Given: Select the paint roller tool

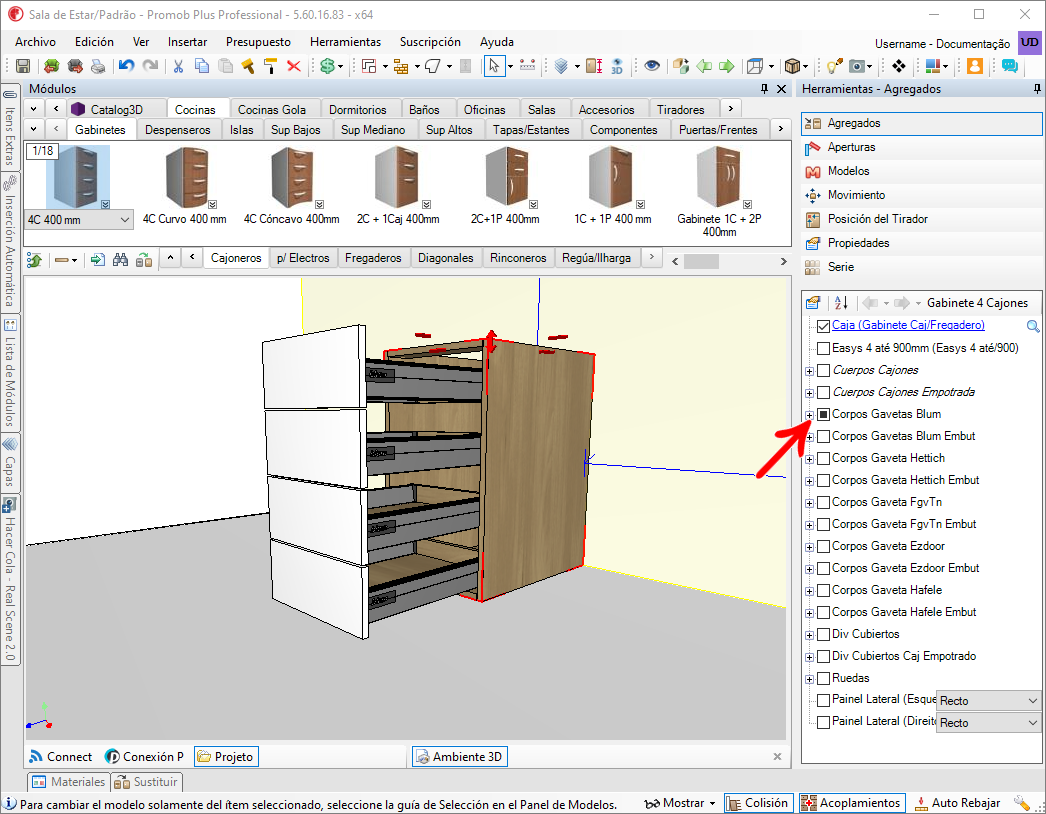Looking at the screenshot, I should click(270, 66).
